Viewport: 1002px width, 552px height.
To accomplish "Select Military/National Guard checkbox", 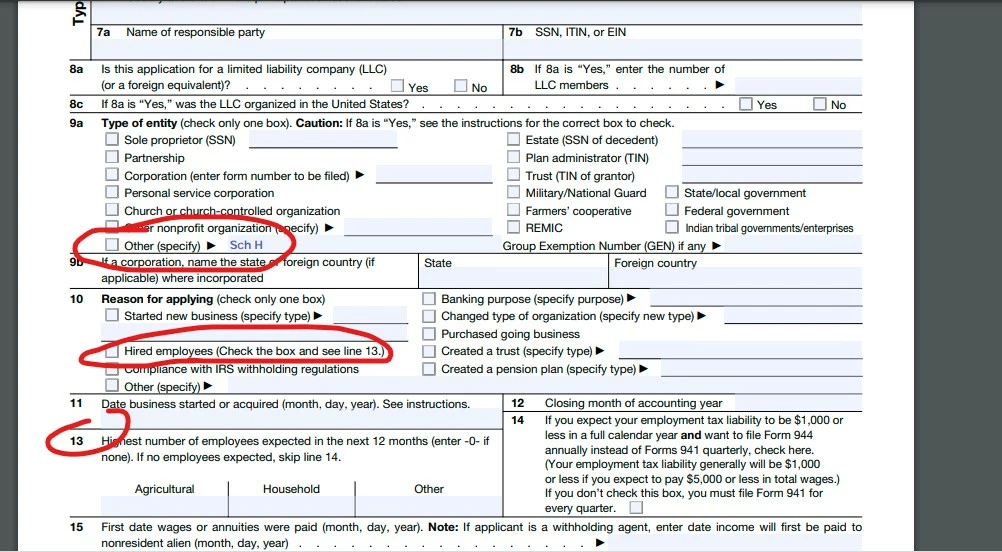I will tap(514, 192).
